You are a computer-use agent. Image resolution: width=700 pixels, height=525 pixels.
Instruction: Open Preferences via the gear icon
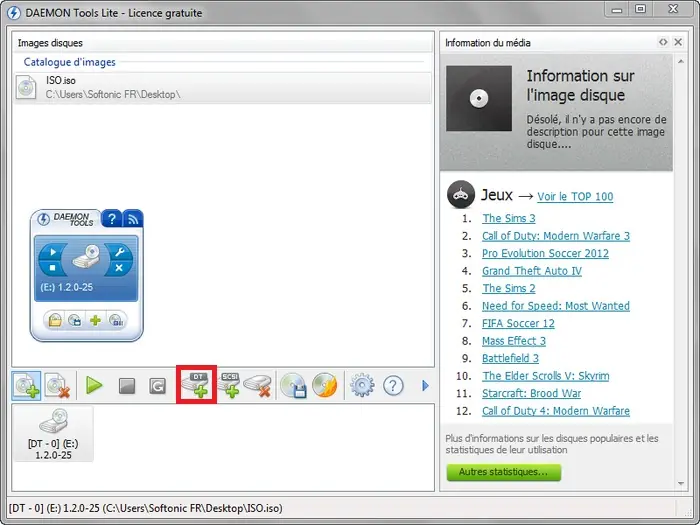pyautogui.click(x=362, y=385)
